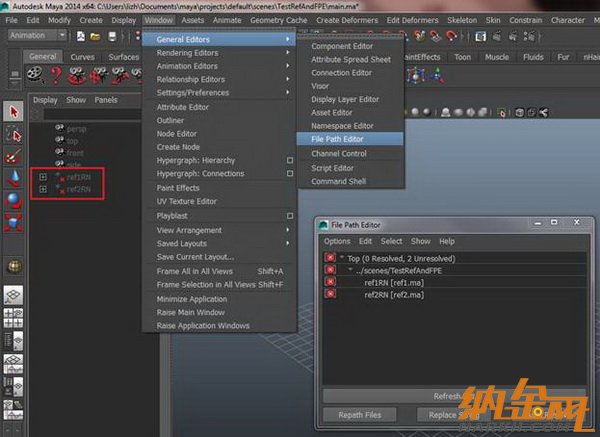Select the Scale tool cube icon
Image resolution: width=600 pixels, height=437 pixels.
point(13,223)
